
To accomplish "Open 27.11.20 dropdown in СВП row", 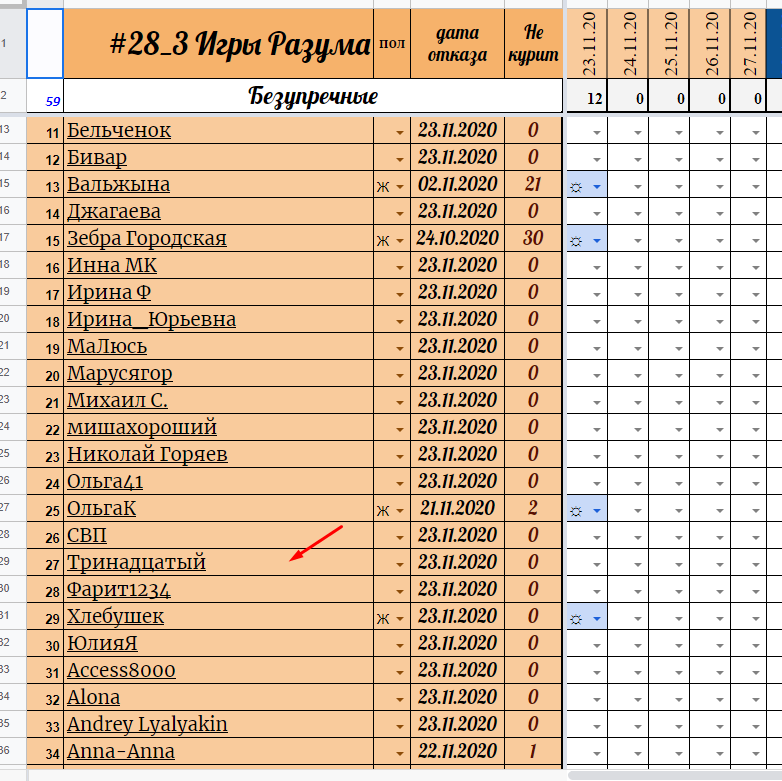I will [x=756, y=538].
